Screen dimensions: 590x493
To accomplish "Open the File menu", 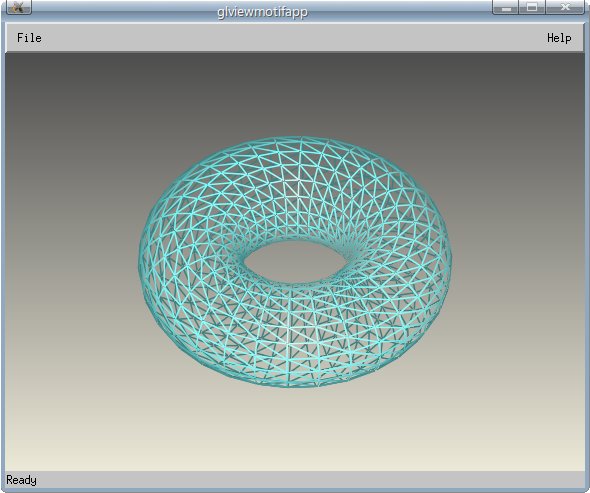I will (x=29, y=38).
